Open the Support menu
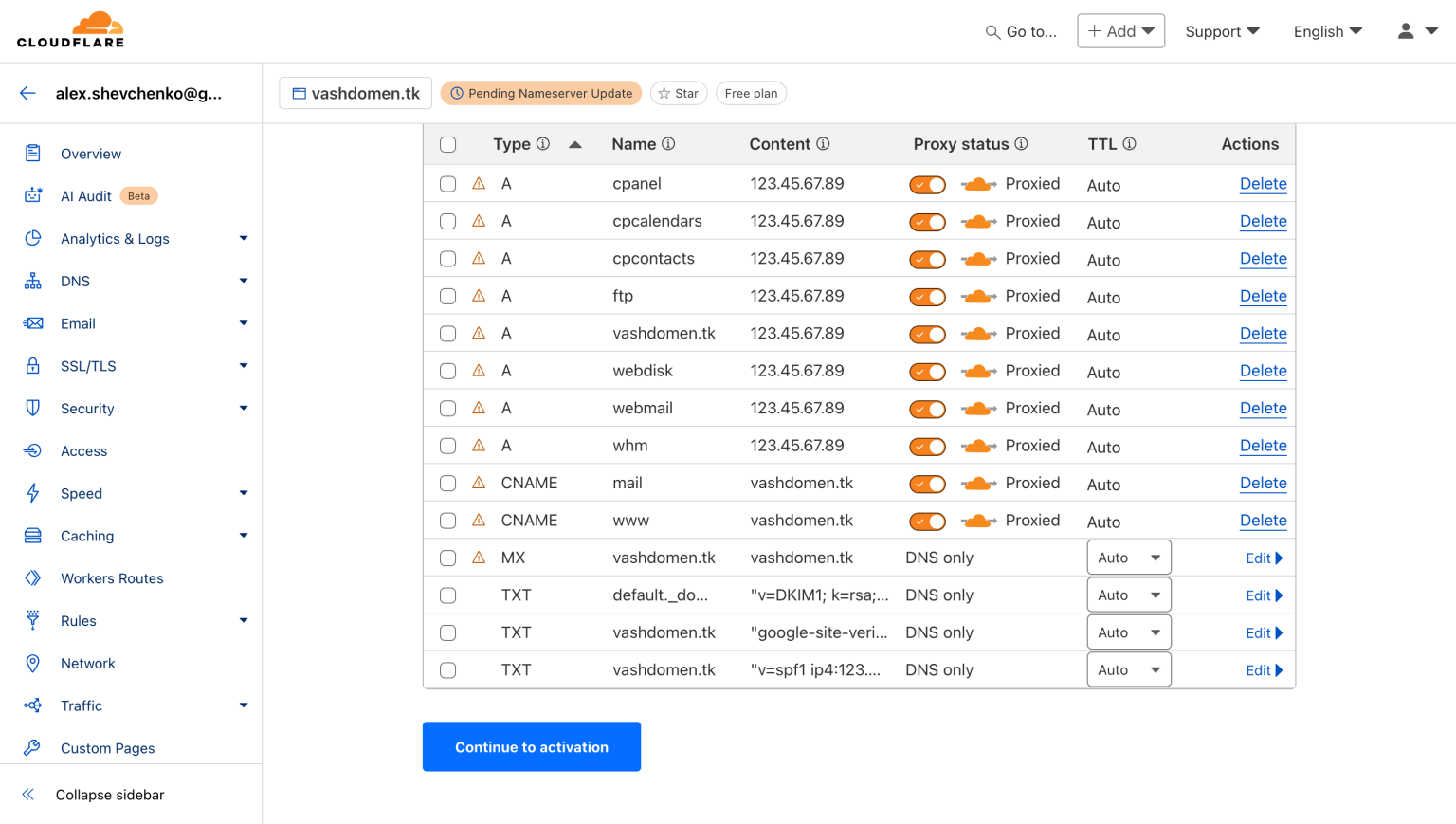Screen dimensions: 1456x824 (1222, 31)
